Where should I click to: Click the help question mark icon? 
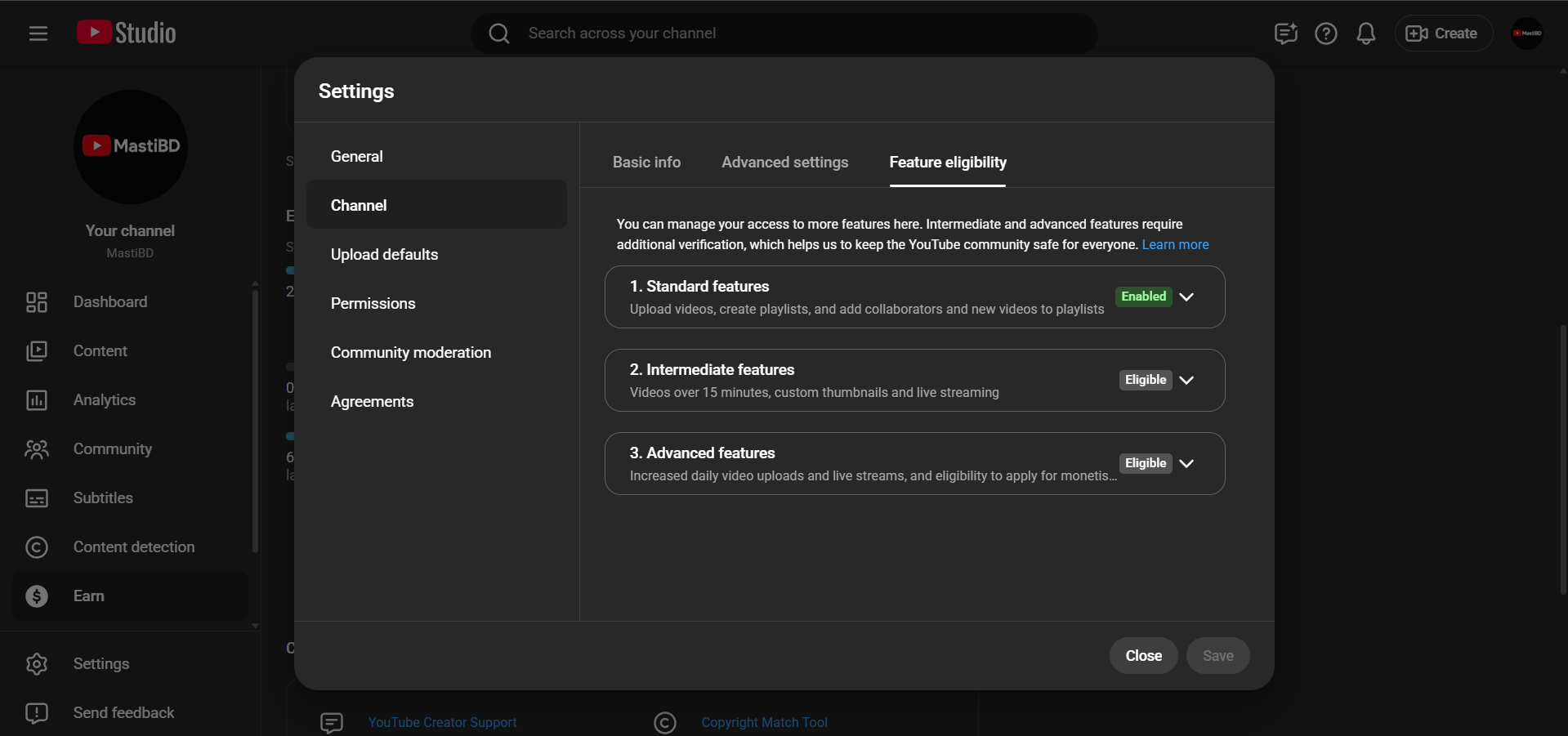(1325, 33)
